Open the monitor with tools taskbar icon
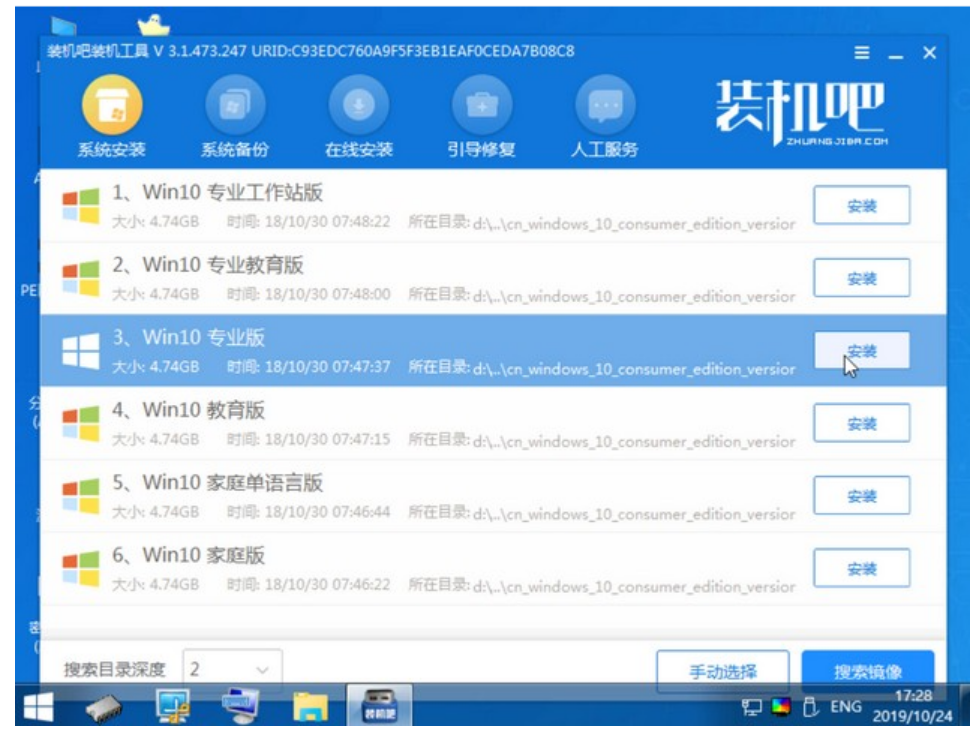This screenshot has height=736, width=972. [x=173, y=706]
